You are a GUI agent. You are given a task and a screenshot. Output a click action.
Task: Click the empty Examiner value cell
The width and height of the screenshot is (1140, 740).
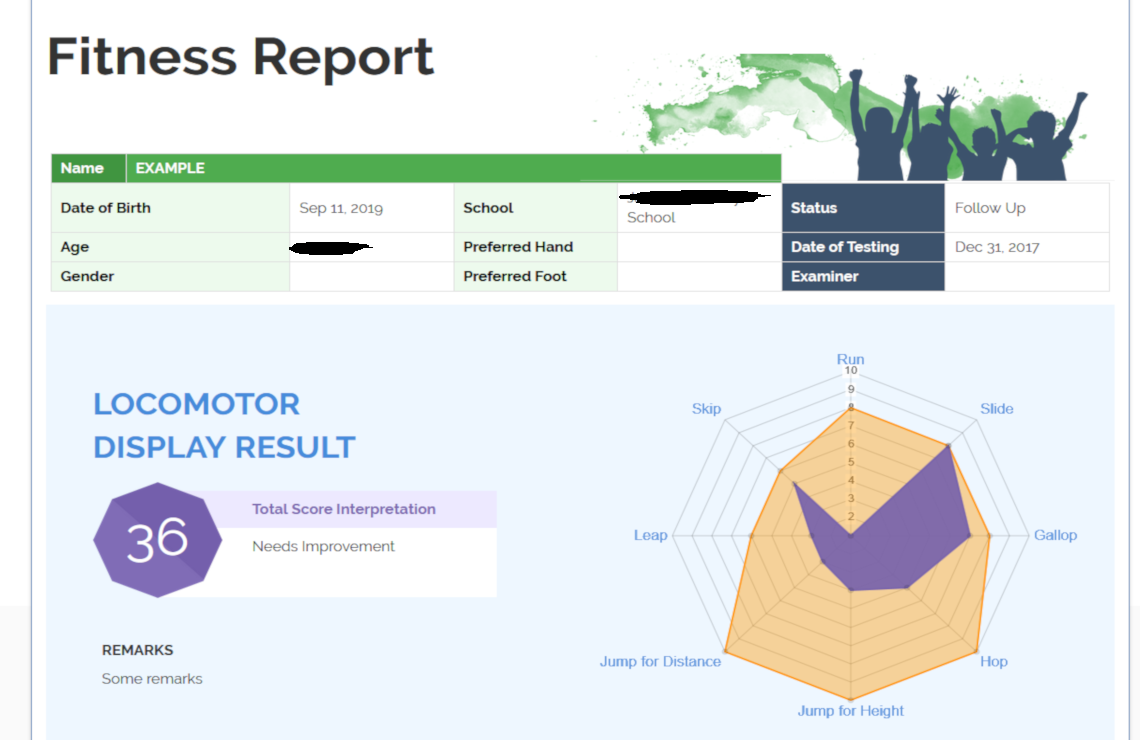(1026, 276)
